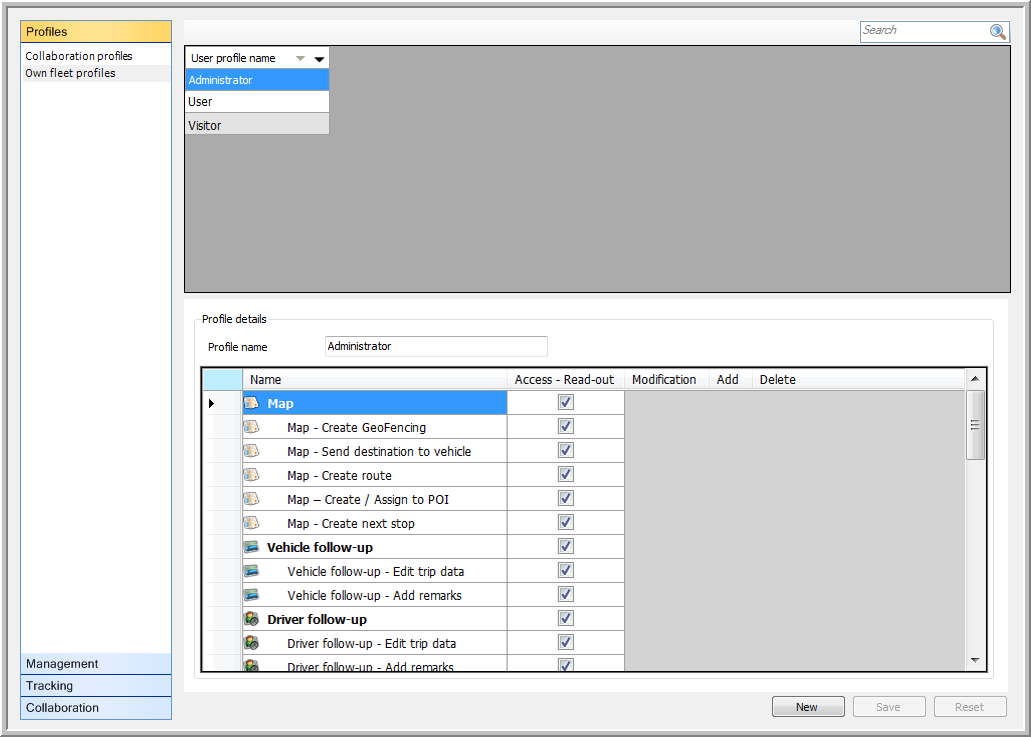
Task: Click the Profile name input field
Action: tap(436, 346)
